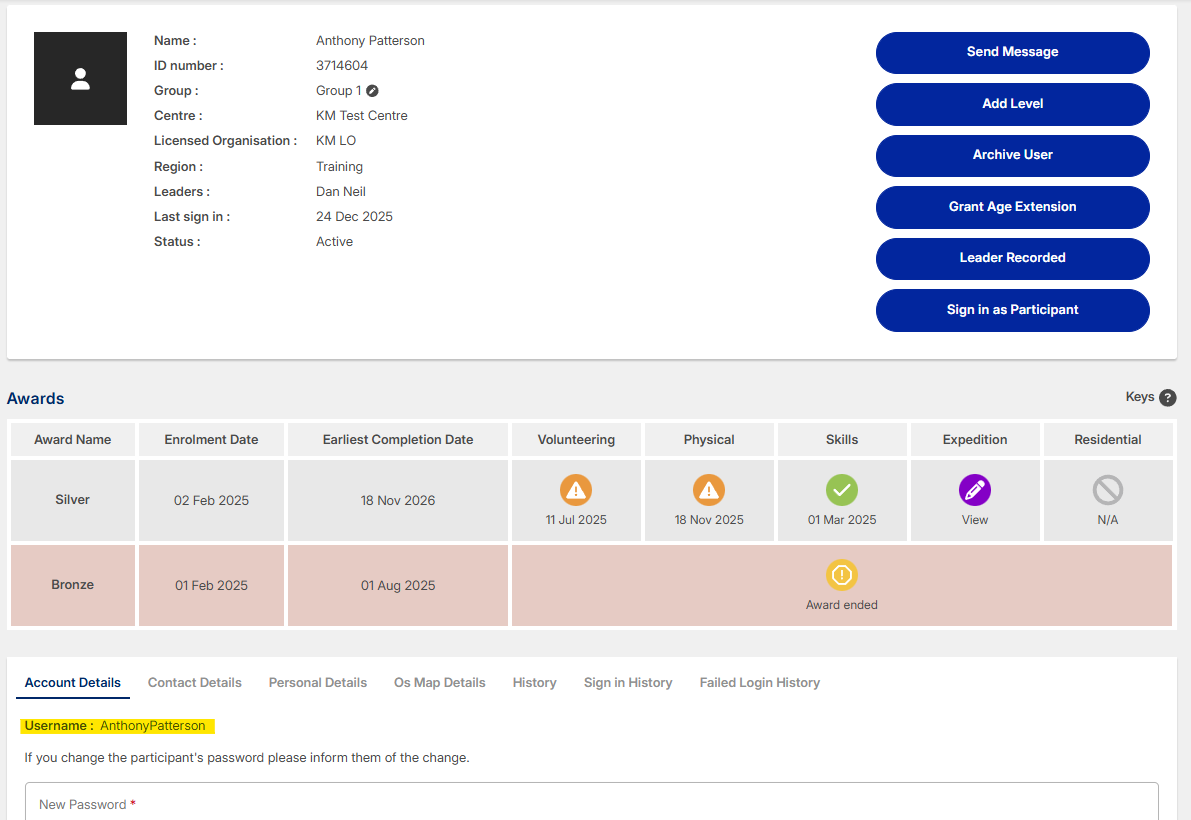Click into the New Password field
Screen dimensions: 1191x820
[x=591, y=804]
